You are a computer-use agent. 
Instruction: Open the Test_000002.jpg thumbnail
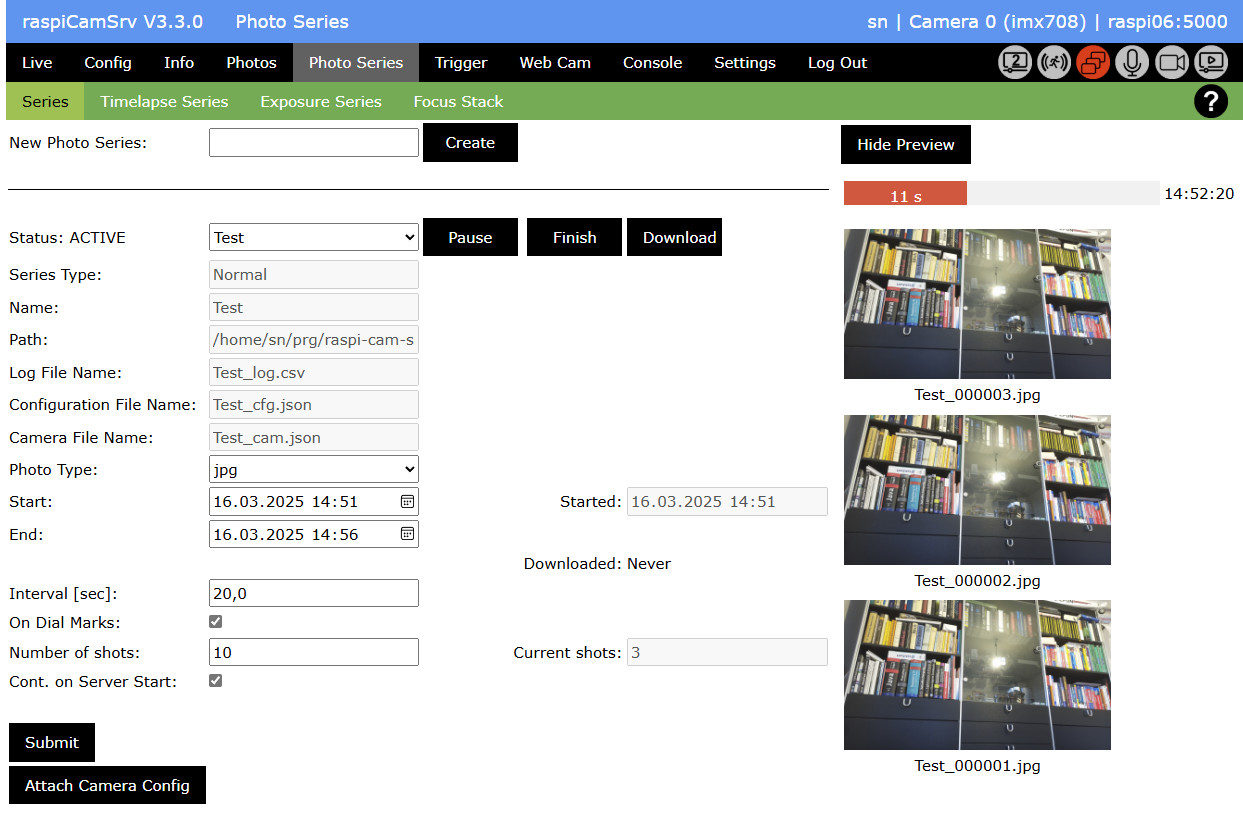pyautogui.click(x=977, y=489)
